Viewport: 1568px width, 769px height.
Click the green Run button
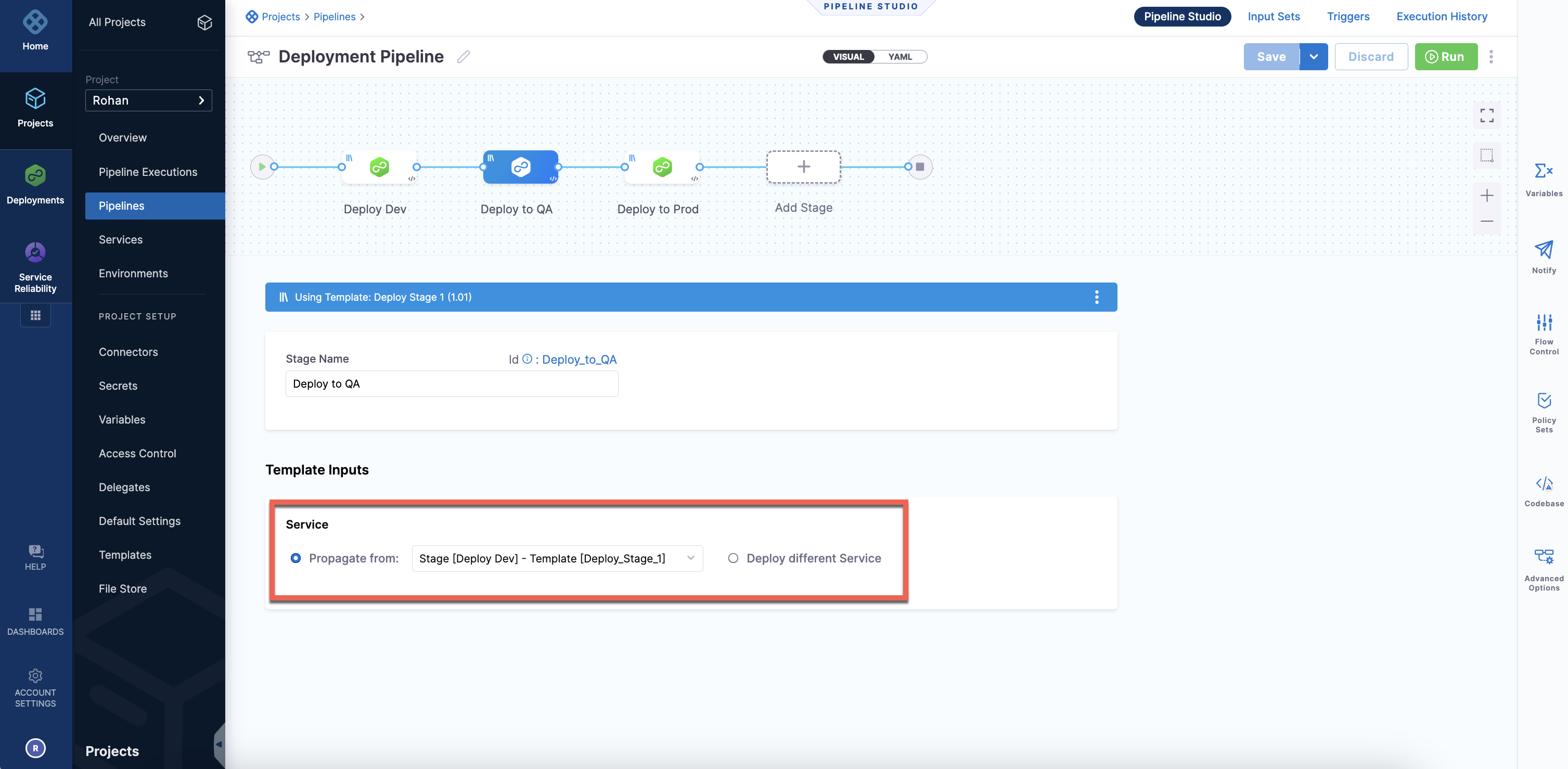click(x=1446, y=57)
